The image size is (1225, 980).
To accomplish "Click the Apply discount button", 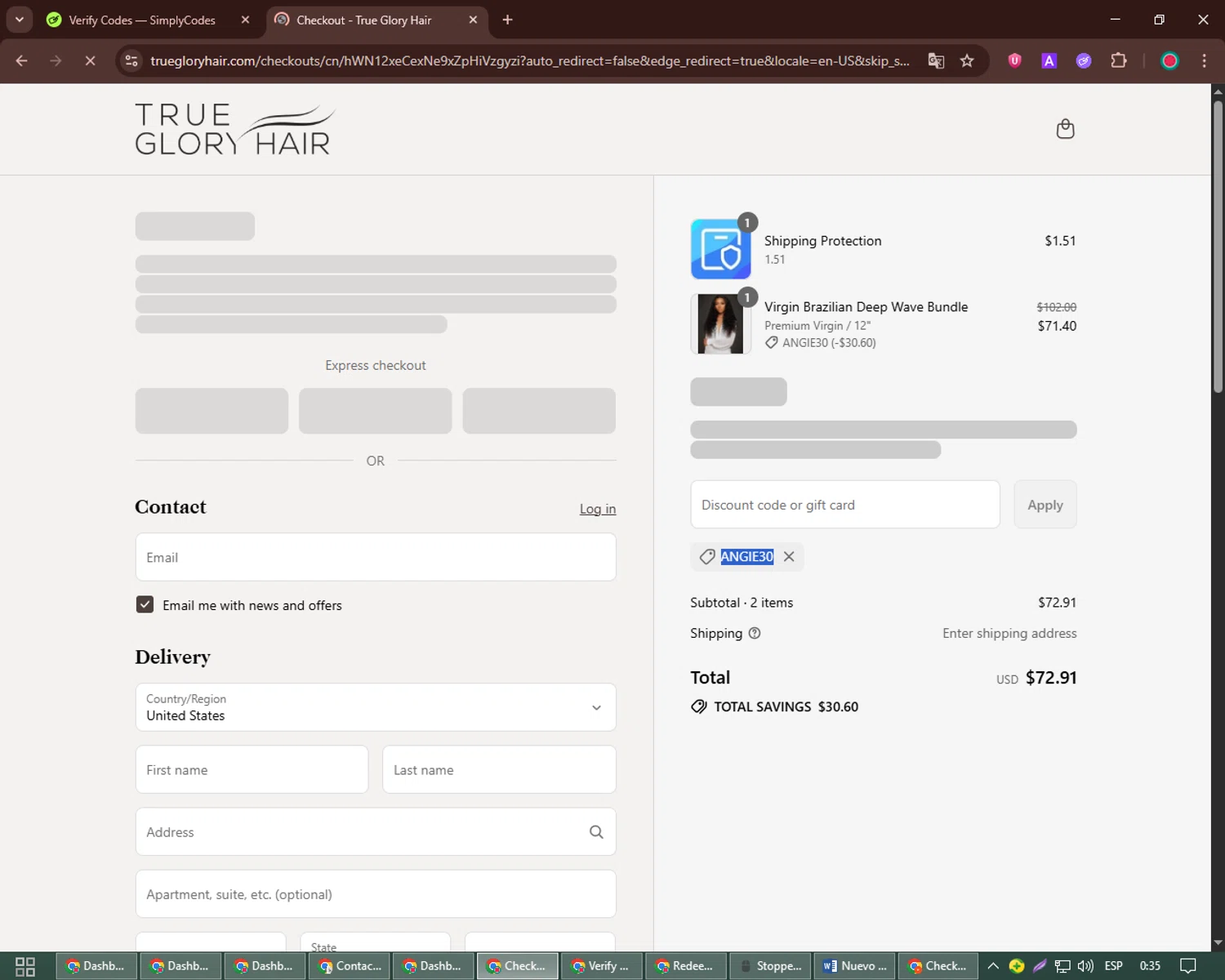I will tap(1045, 505).
